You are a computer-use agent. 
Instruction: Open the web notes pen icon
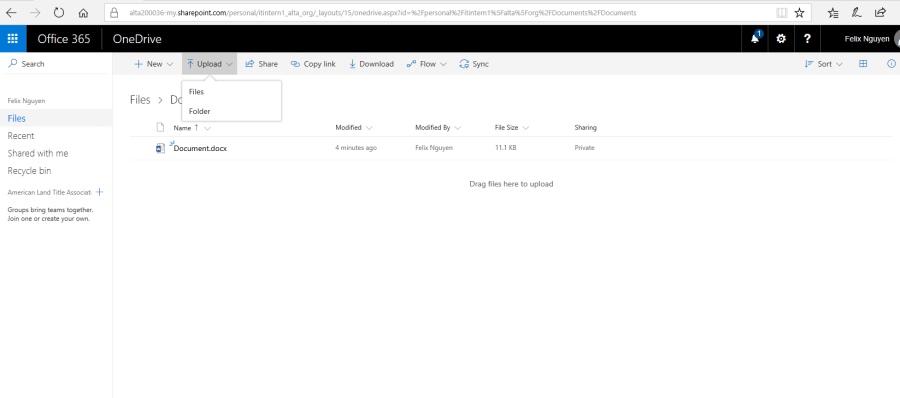(x=856, y=13)
